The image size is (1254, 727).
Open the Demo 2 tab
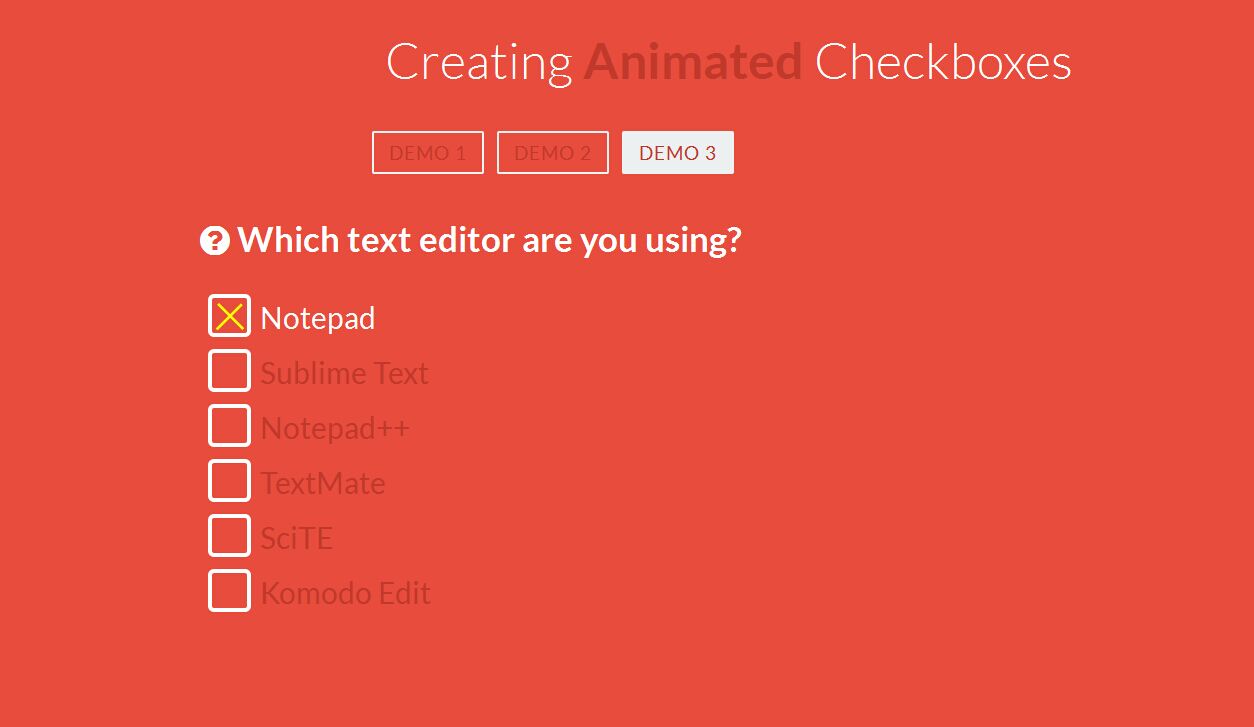[553, 153]
